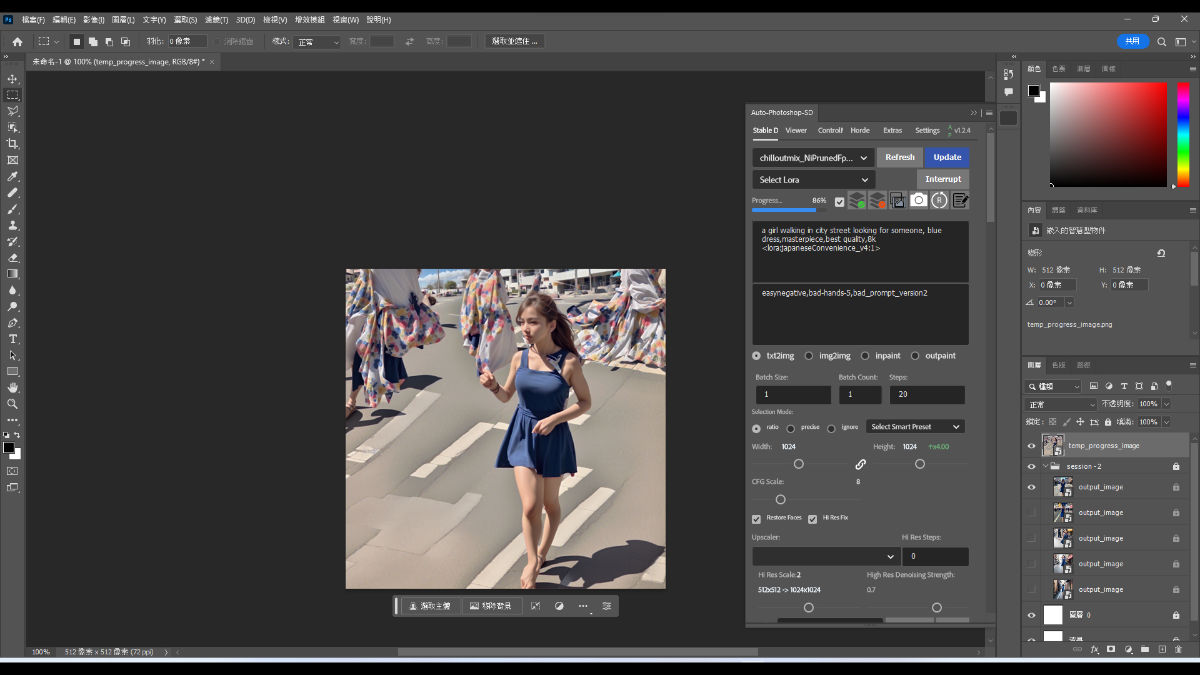Open the Select Lora dropdown
Screen dimensions: 1200x675
tap(813, 180)
